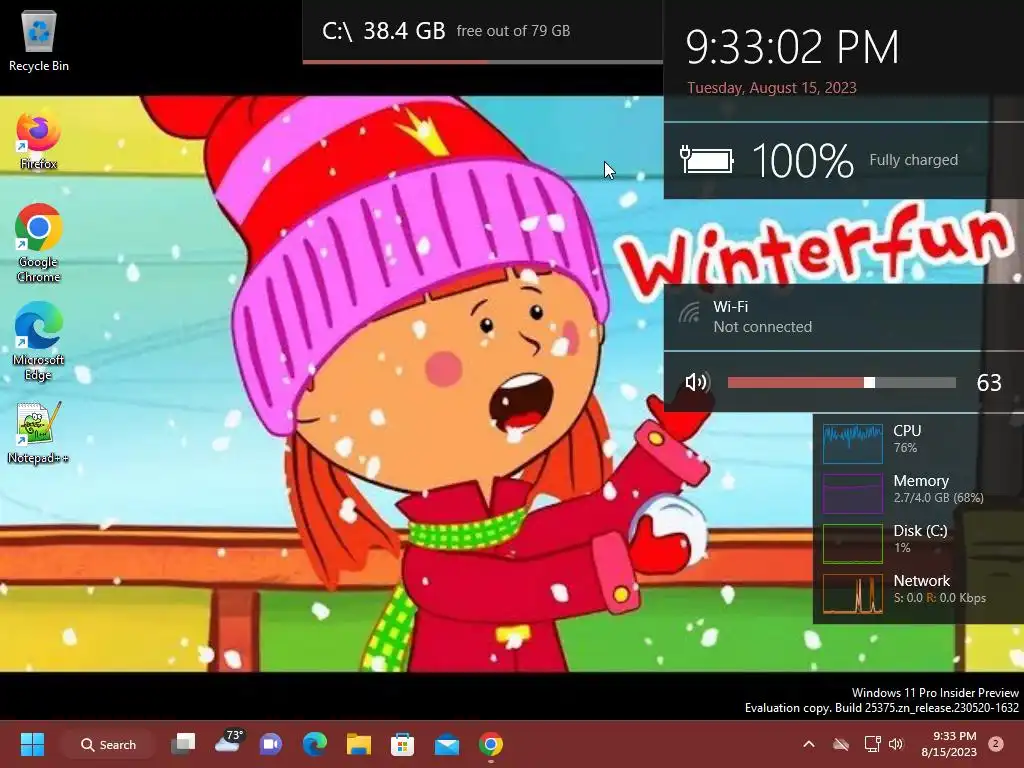
Task: Open File Explorer from the taskbar
Action: (x=359, y=744)
